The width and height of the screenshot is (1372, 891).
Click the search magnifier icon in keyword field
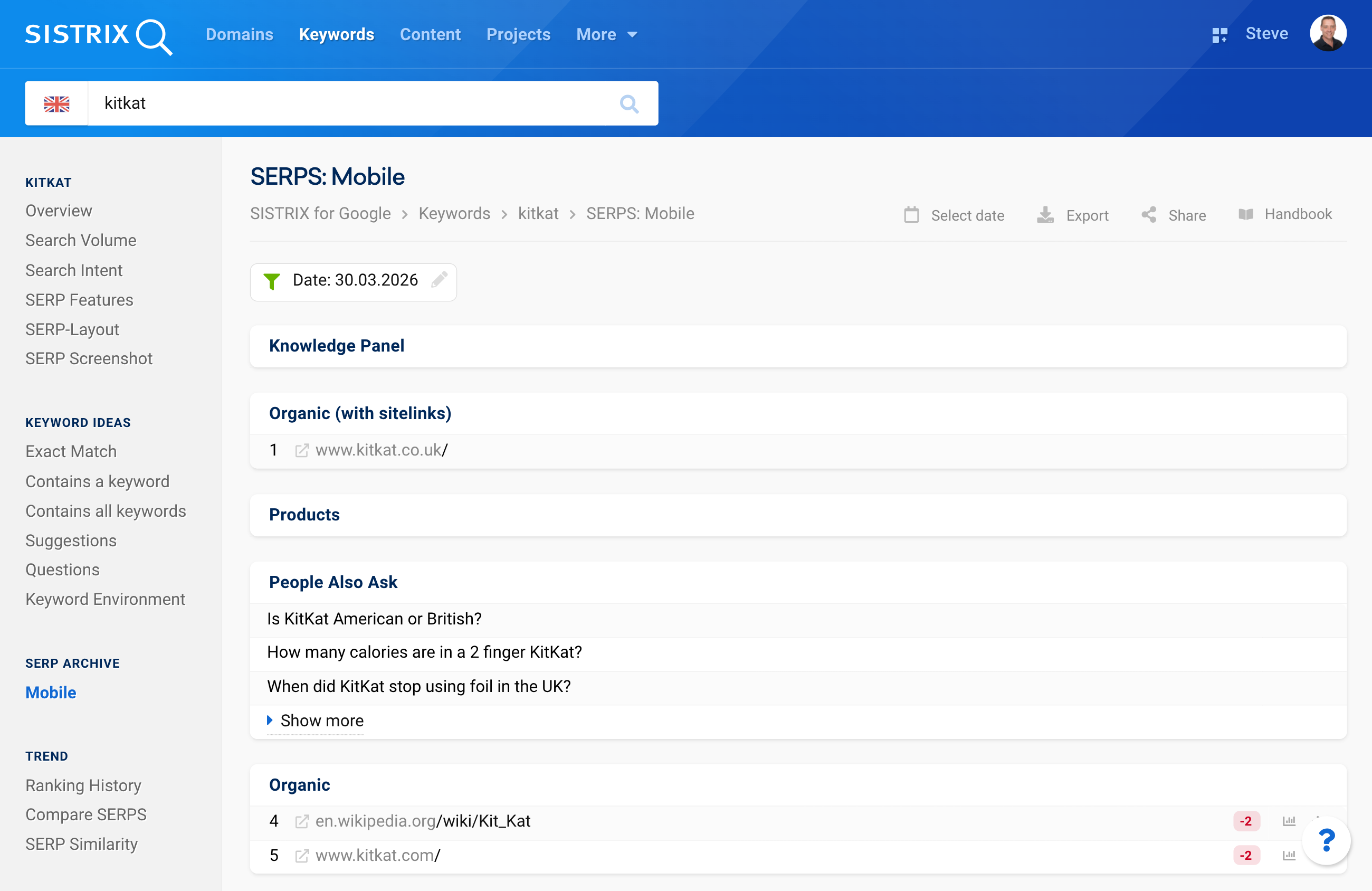tap(629, 104)
